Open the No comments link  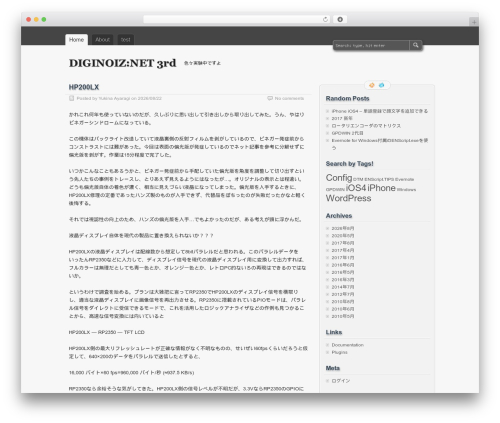point(289,98)
